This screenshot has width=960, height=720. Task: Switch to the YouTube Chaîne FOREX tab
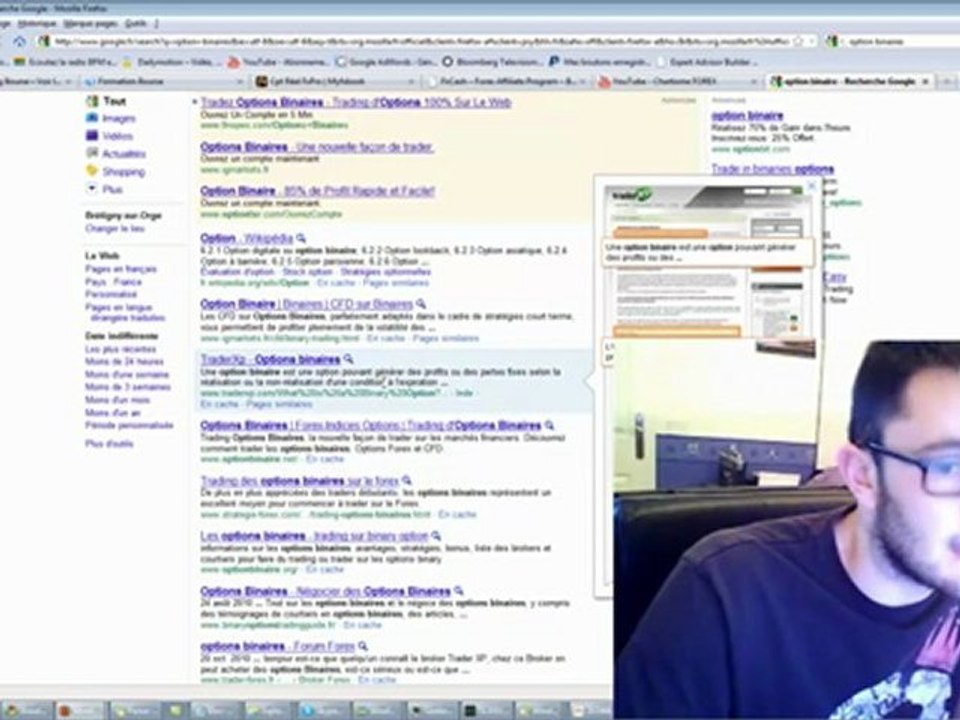678,81
